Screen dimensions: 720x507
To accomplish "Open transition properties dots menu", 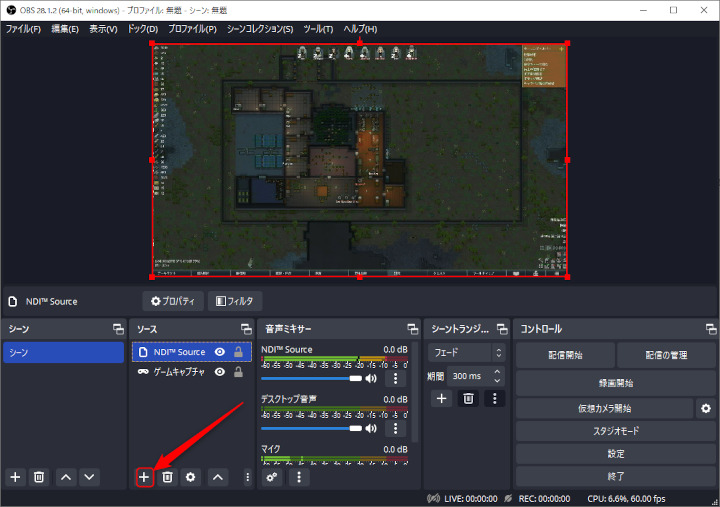I will [495, 398].
